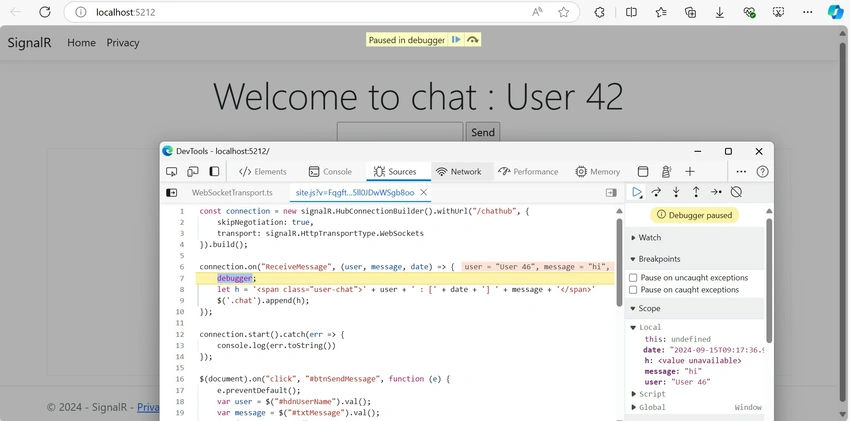Switch to the Elements tab
The height and width of the screenshot is (421, 850).
[x=263, y=172]
